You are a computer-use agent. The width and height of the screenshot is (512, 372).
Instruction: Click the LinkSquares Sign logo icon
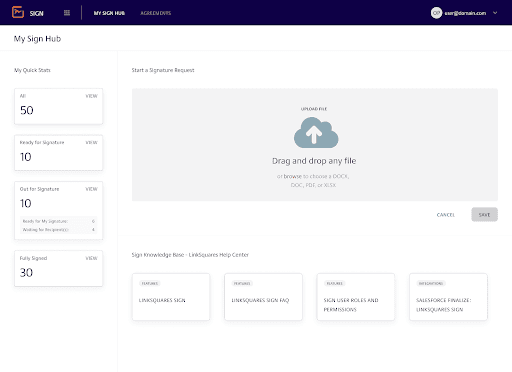click(x=18, y=12)
